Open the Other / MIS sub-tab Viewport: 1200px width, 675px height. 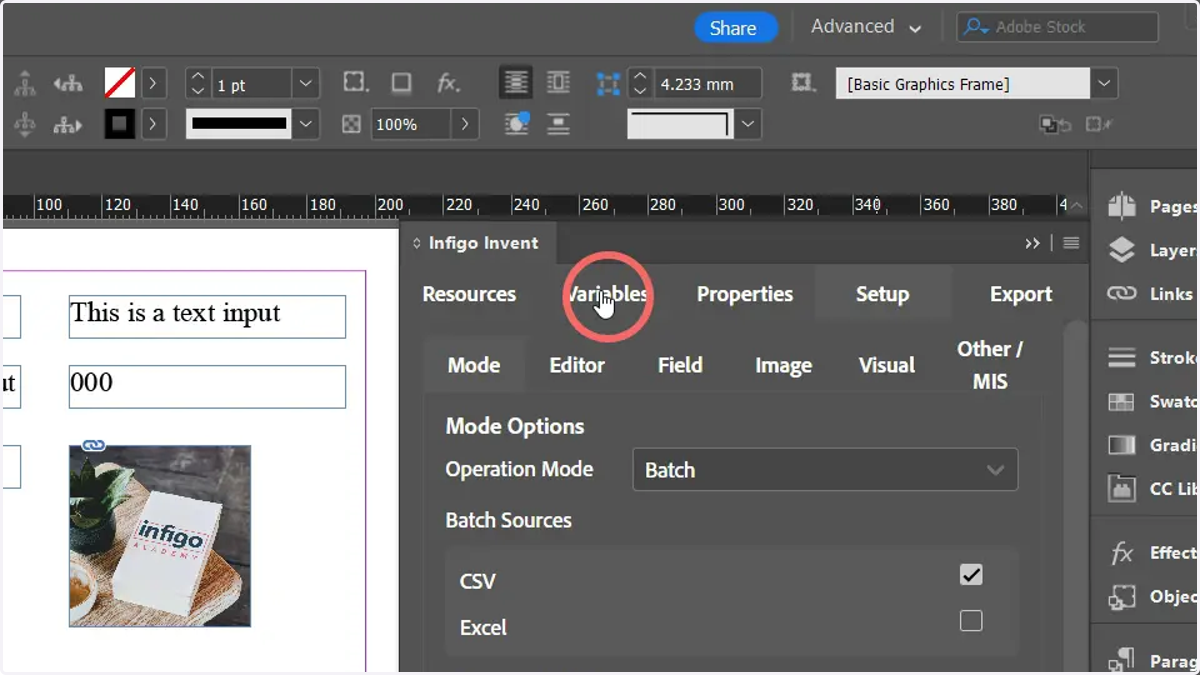[x=990, y=365]
